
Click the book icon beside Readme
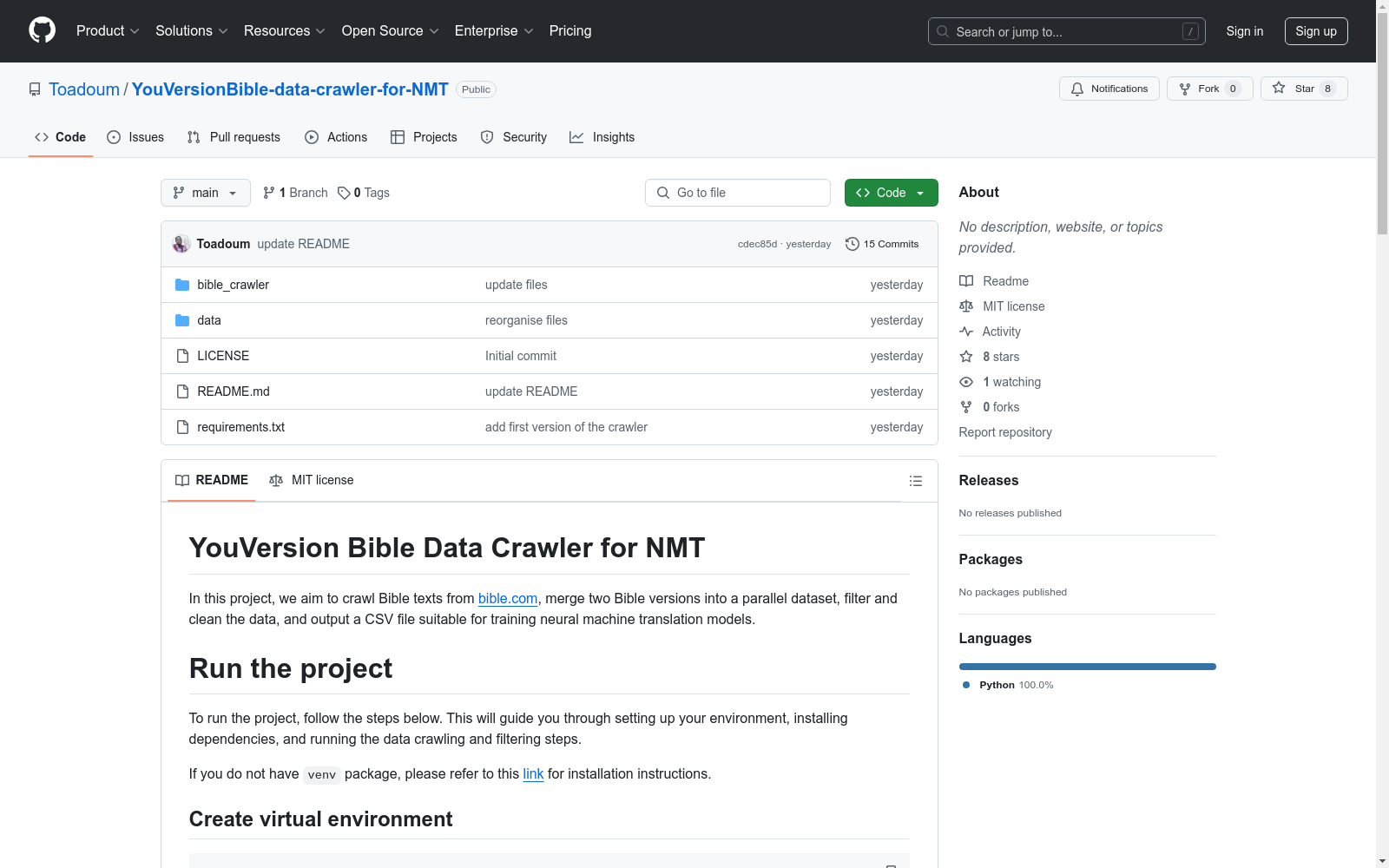pos(966,281)
